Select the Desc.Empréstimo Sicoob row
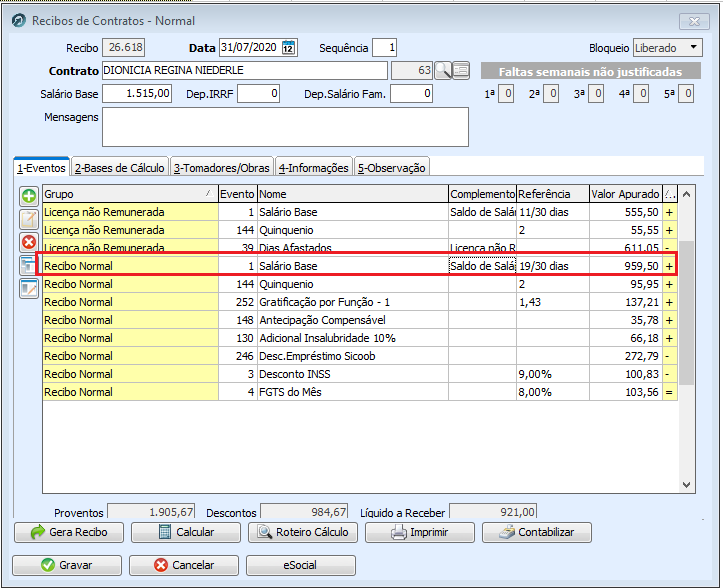The width and height of the screenshot is (723, 588). tap(360, 356)
